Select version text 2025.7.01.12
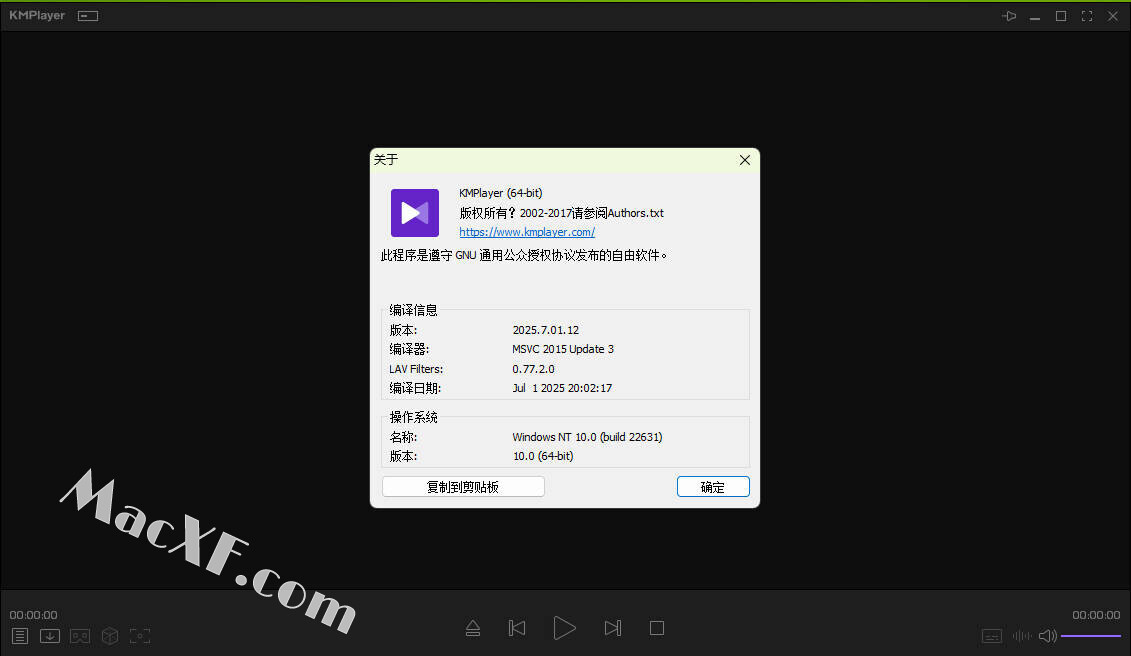Viewport: 1131px width, 656px height. (546, 330)
